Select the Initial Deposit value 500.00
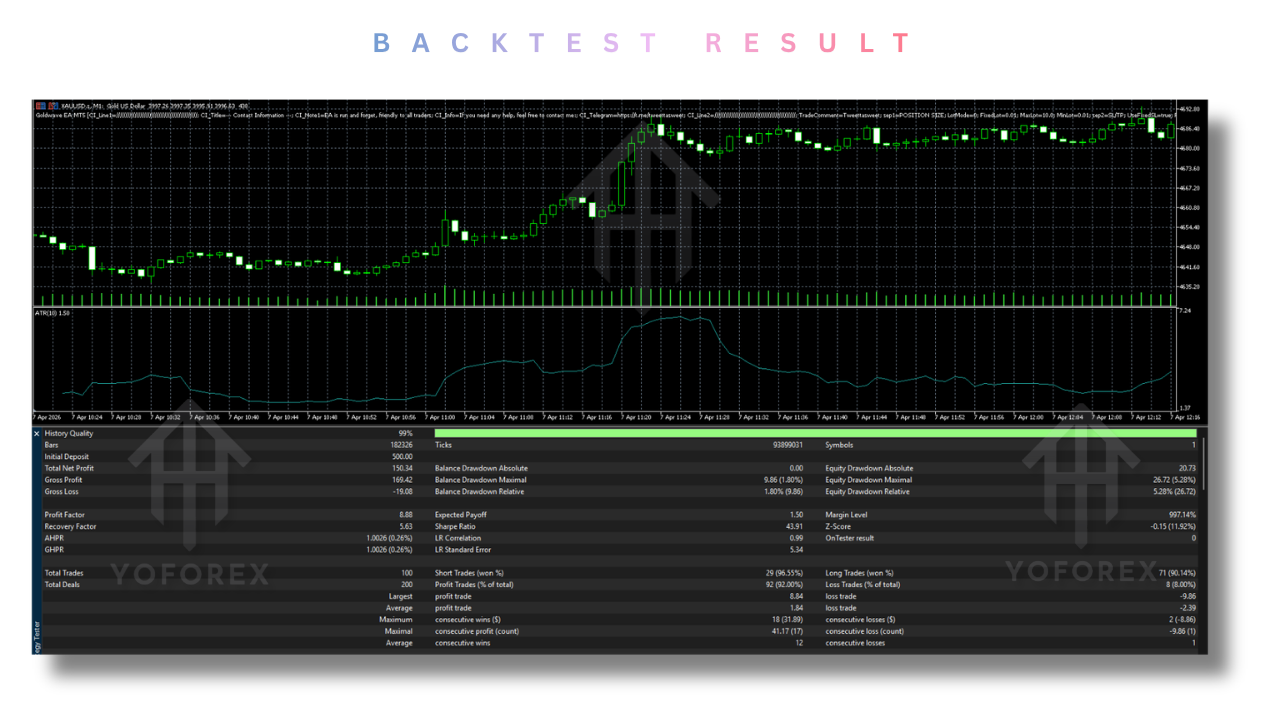 402,457
